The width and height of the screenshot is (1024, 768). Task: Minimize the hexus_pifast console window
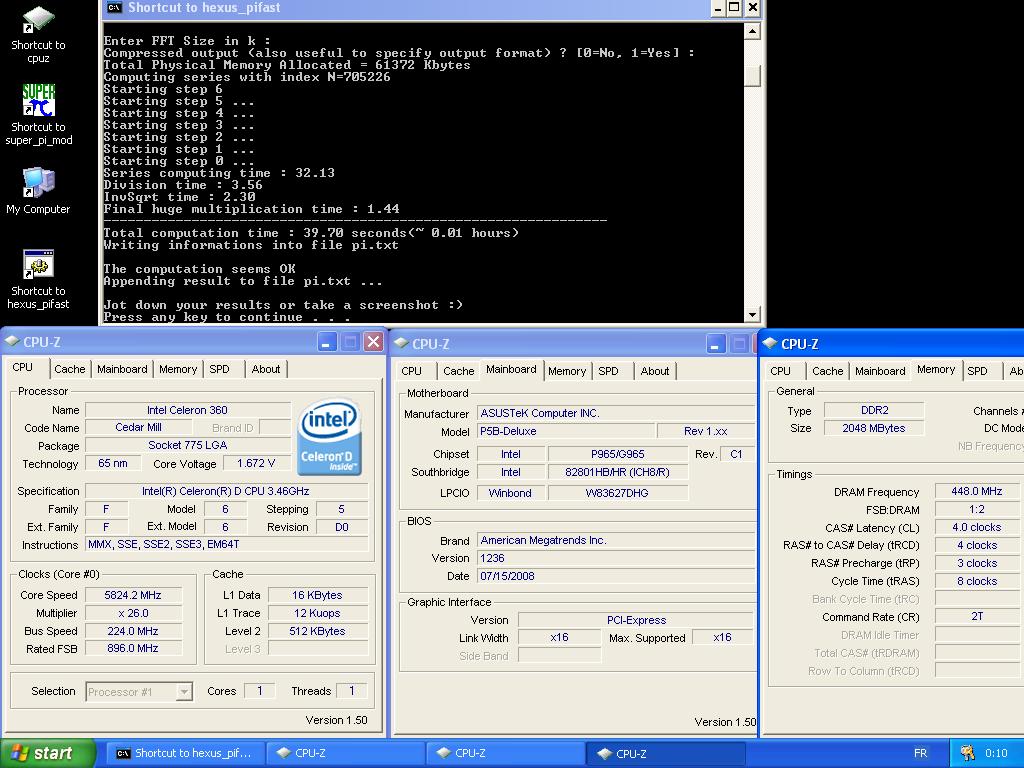(718, 8)
